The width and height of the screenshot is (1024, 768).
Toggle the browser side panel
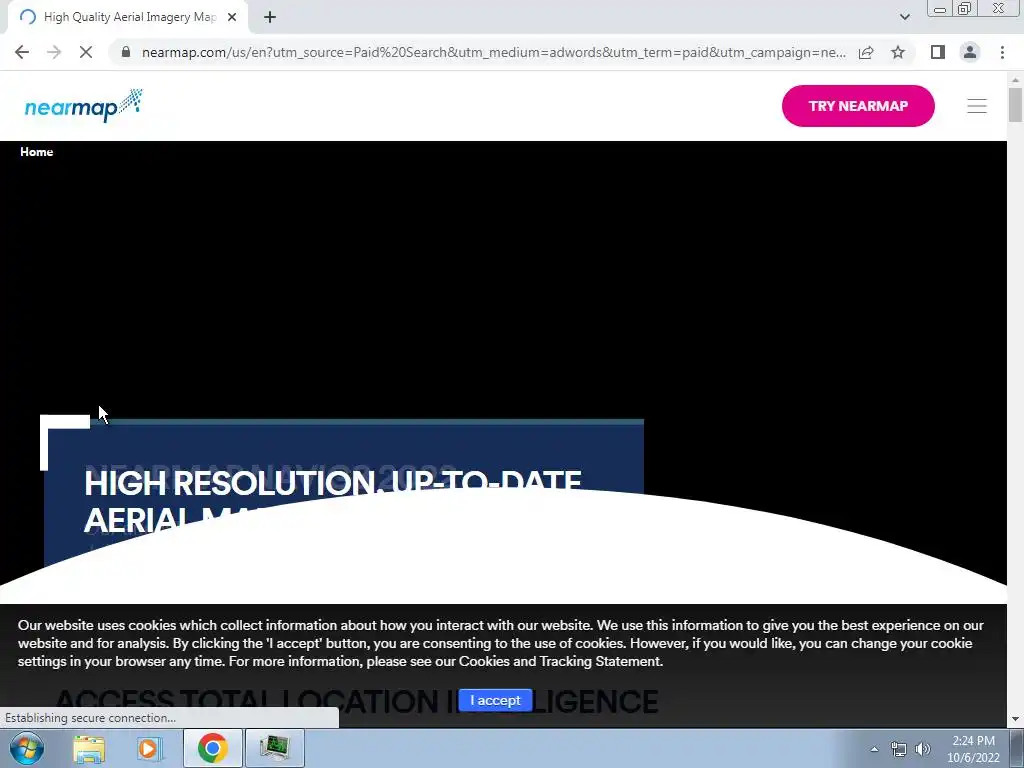coord(938,52)
